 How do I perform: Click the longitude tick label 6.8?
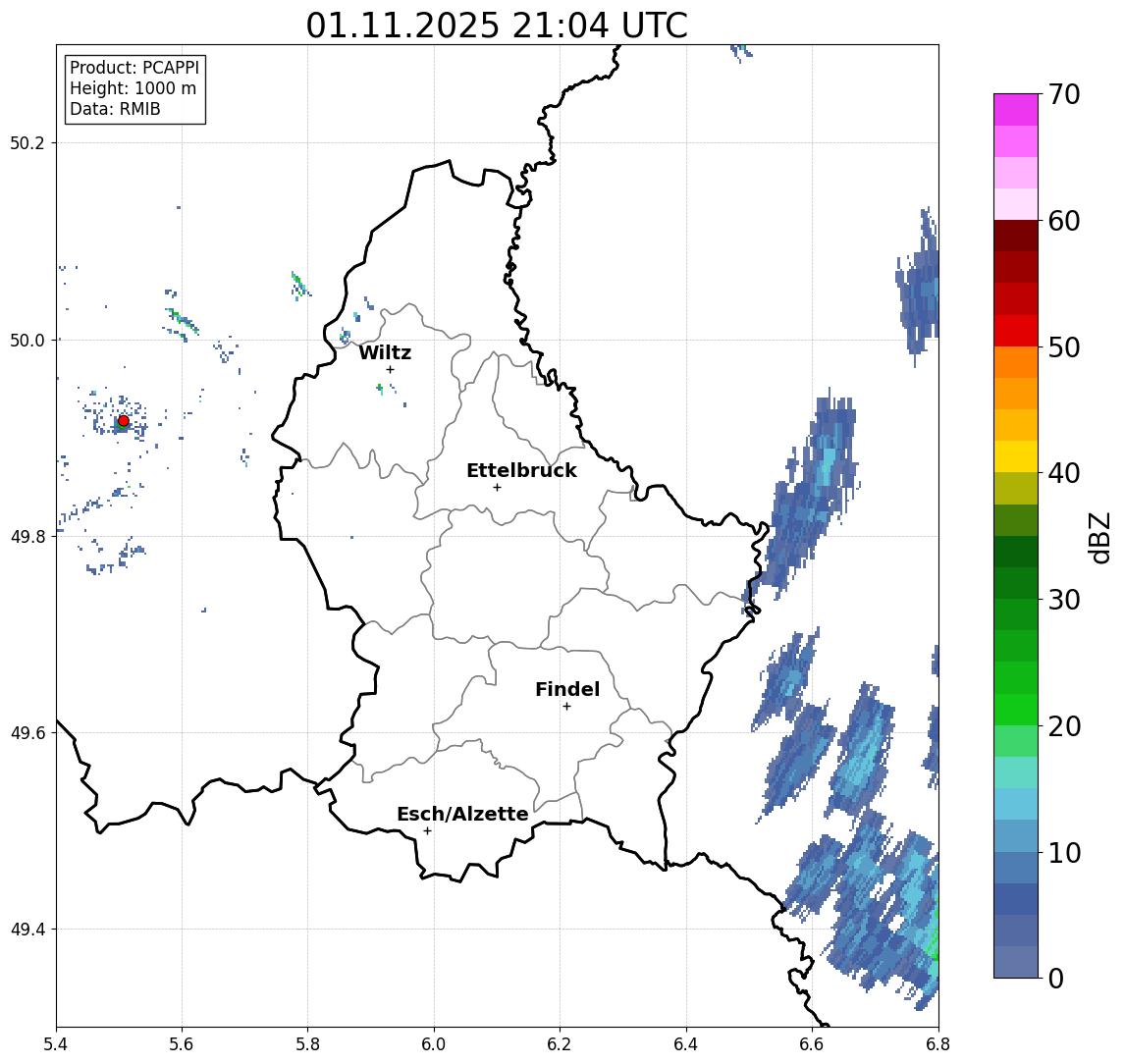click(939, 1044)
